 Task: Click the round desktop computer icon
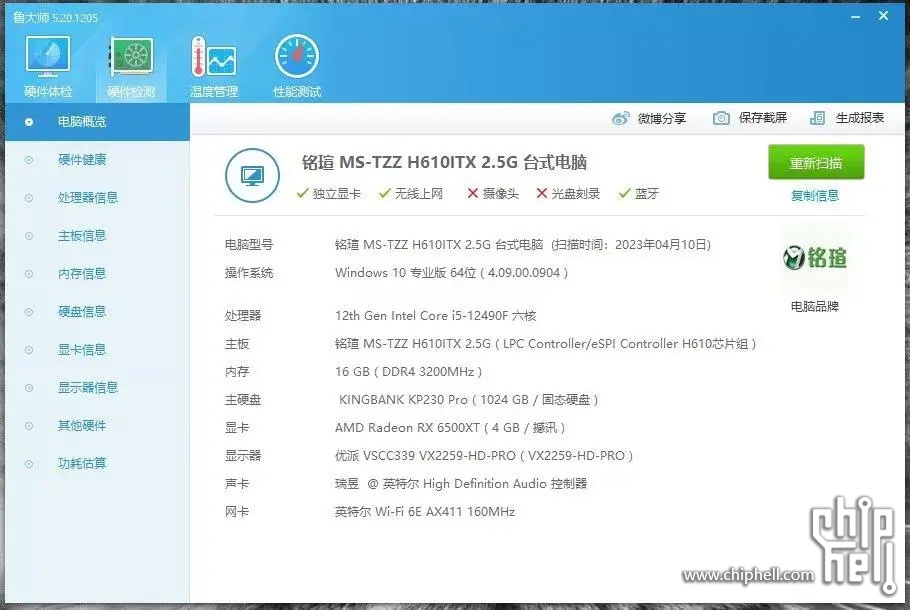tap(252, 175)
